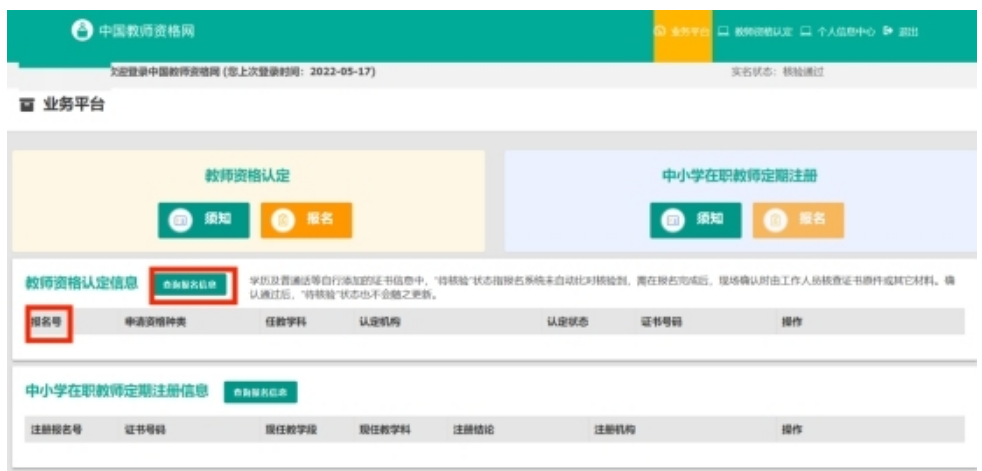This screenshot has height=471, width=982.
Task: Open the 业务平台 tab in header
Action: pos(688,32)
